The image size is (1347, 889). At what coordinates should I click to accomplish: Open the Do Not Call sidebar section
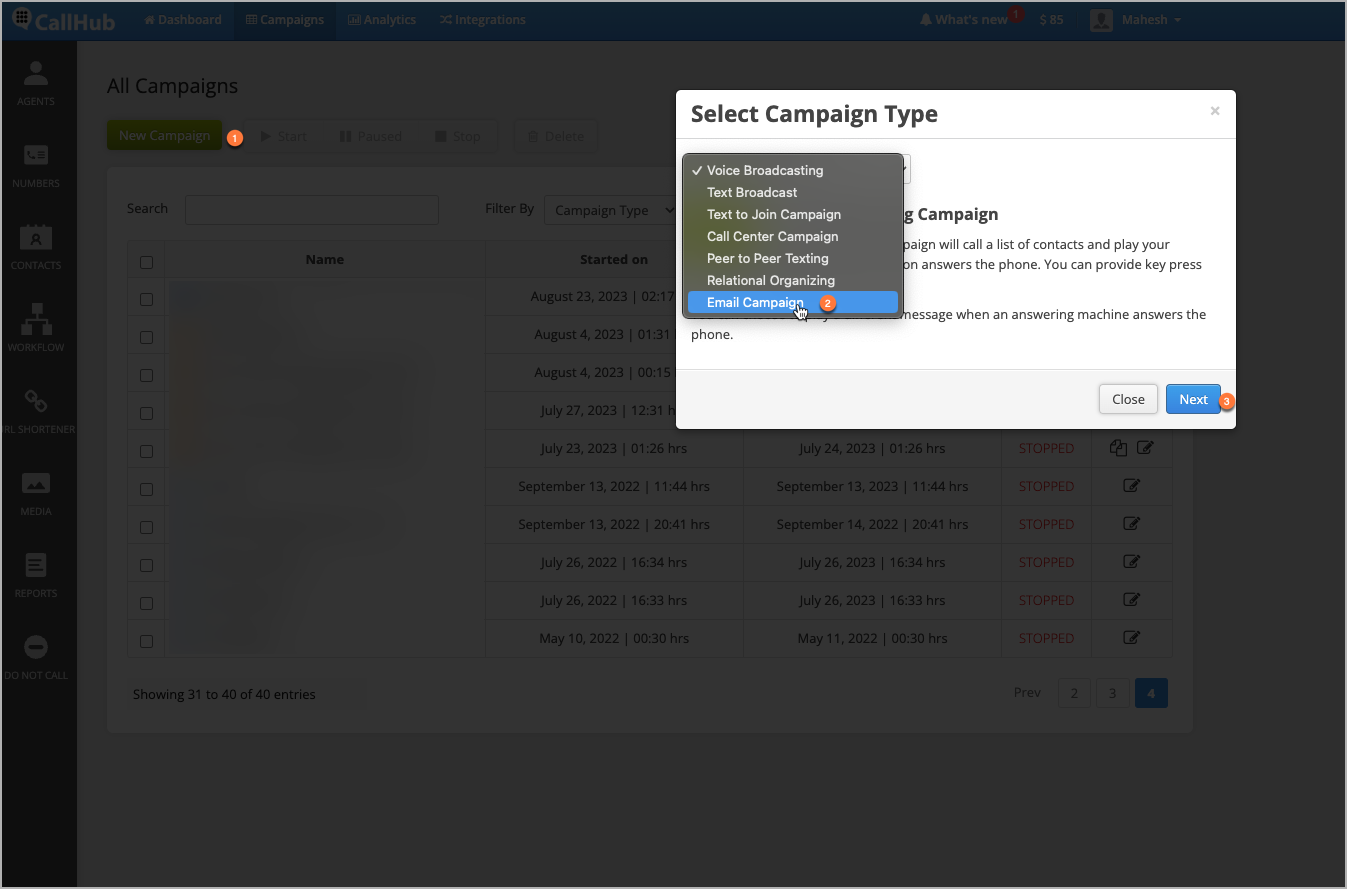pos(36,657)
